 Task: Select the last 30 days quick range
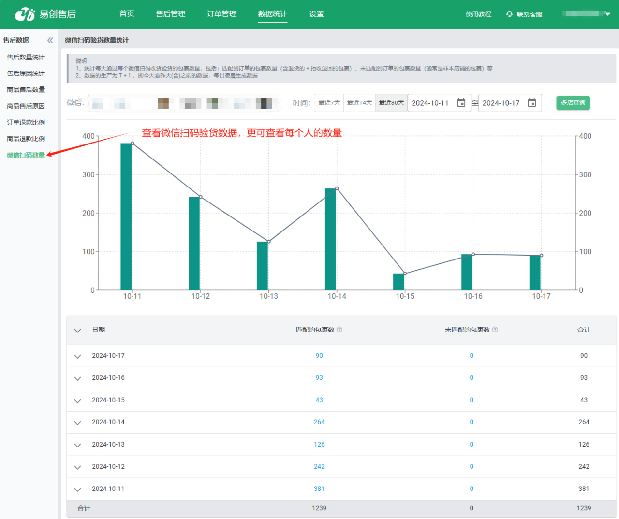click(390, 102)
